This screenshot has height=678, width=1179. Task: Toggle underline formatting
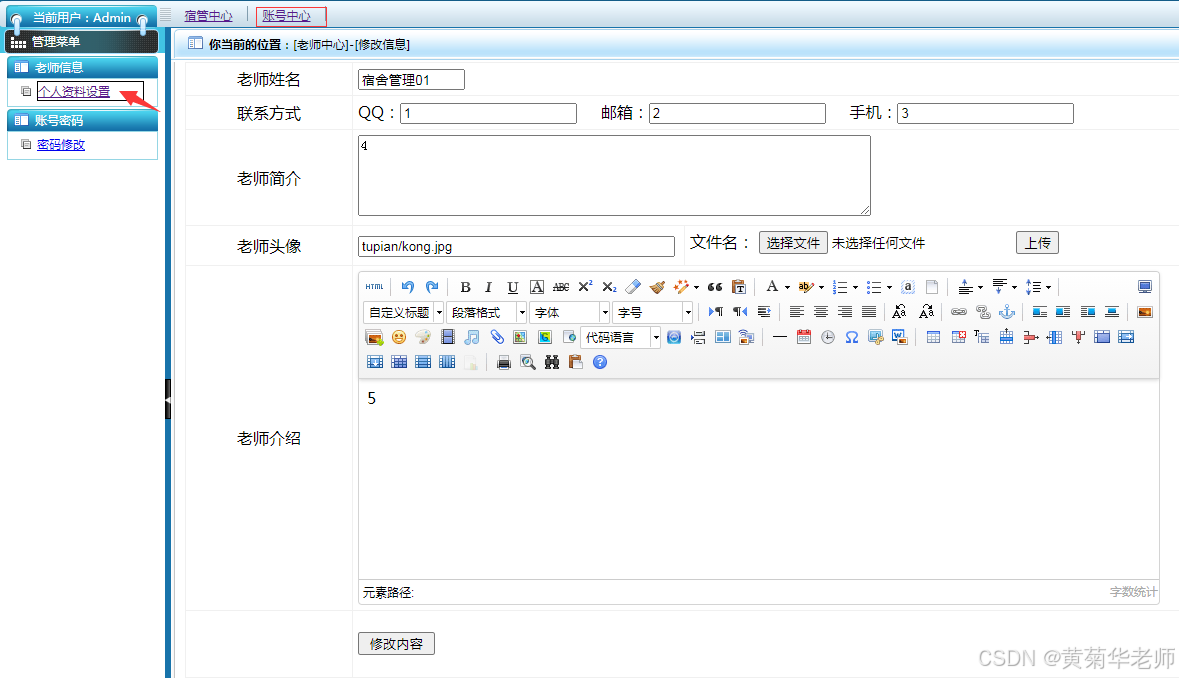[x=512, y=287]
